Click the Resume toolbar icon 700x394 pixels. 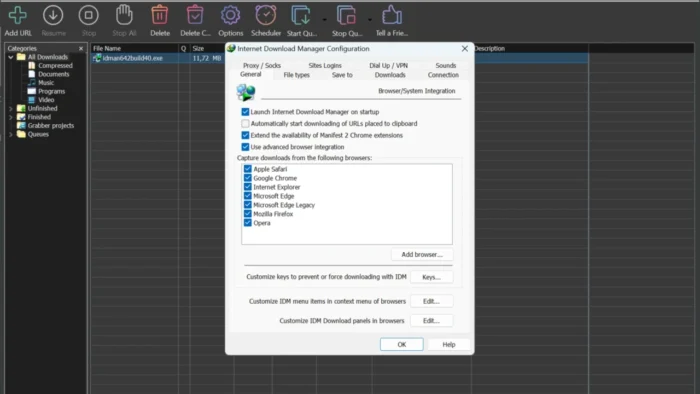[x=53, y=15]
